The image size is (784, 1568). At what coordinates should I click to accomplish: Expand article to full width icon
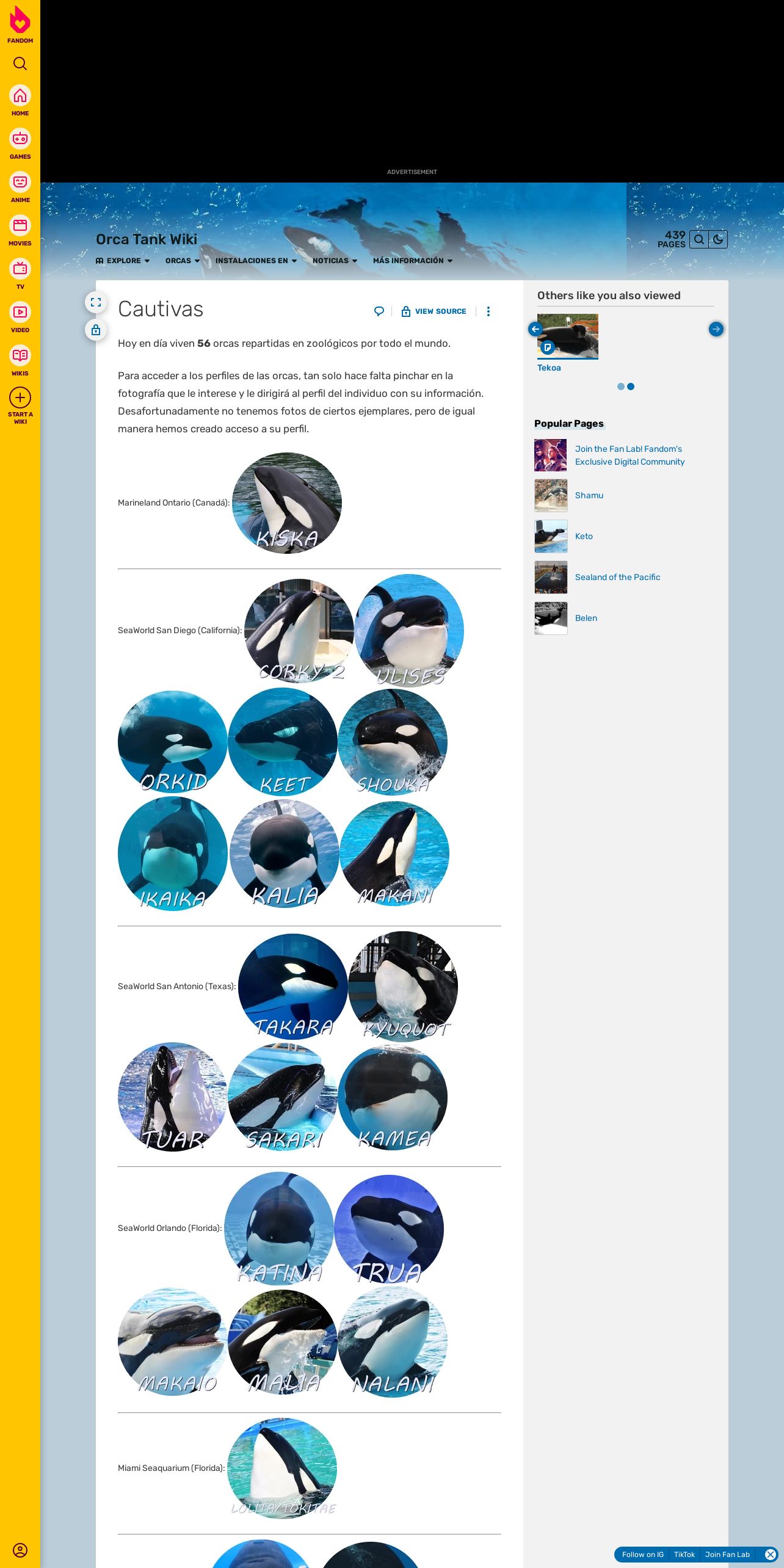[x=96, y=302]
